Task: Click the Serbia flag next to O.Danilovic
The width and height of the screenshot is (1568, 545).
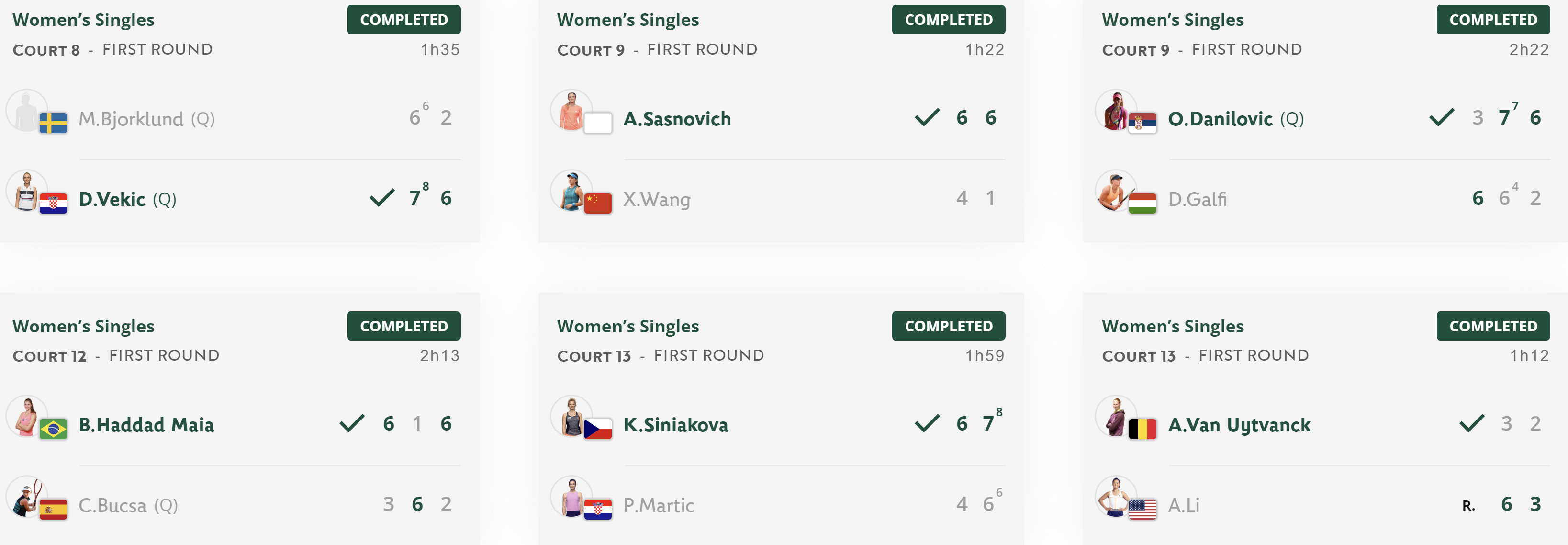Action: pyautogui.click(x=1142, y=123)
